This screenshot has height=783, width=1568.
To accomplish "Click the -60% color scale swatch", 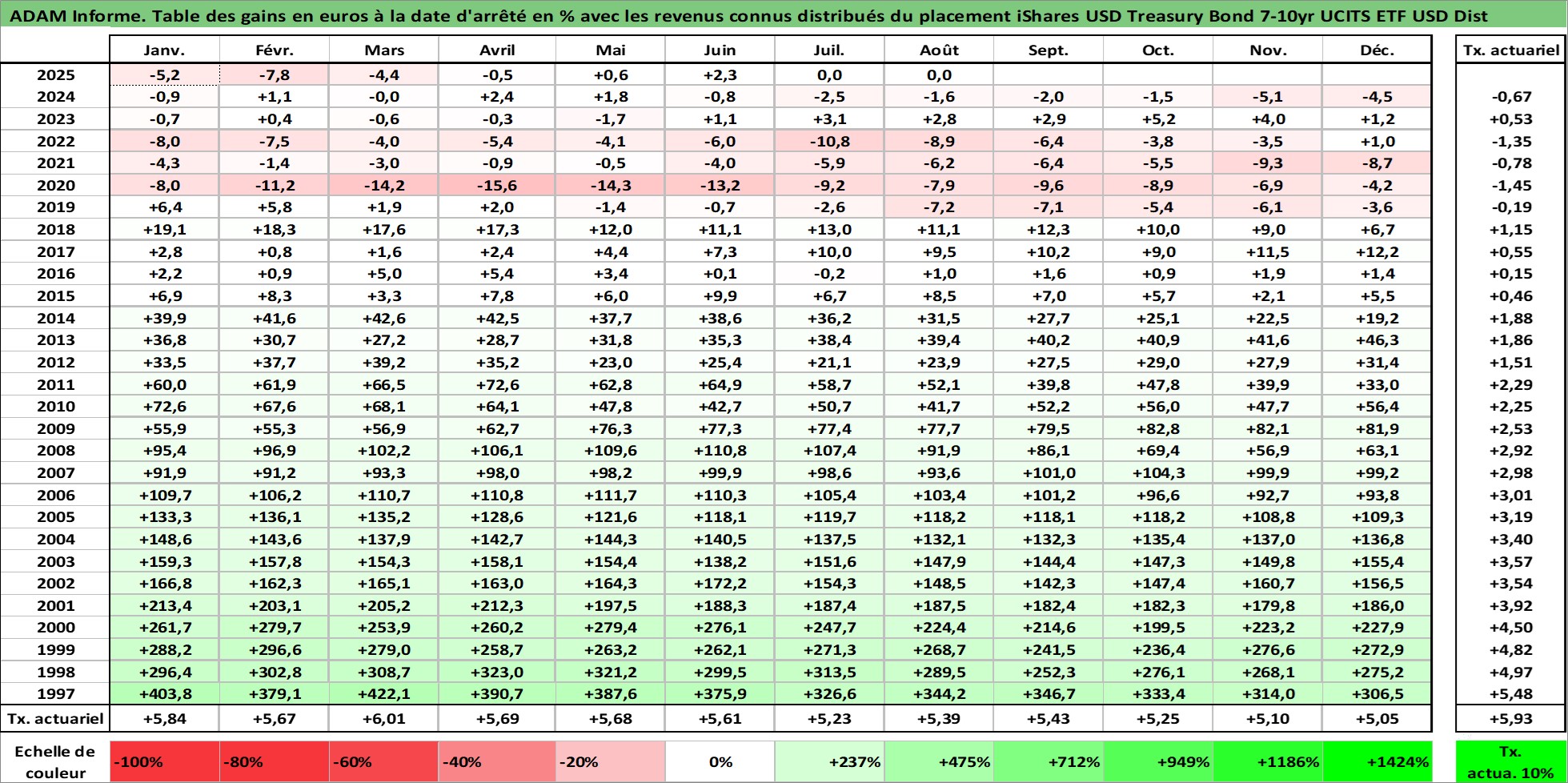I will tap(383, 761).
